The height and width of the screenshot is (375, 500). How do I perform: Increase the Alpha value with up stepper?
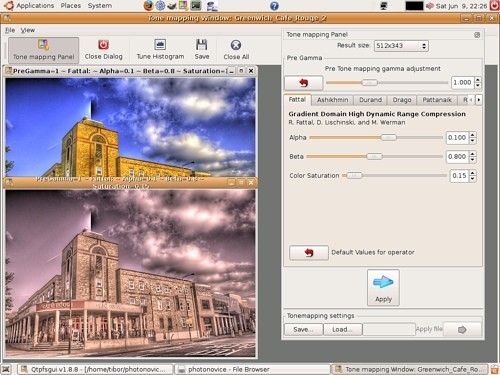(472, 135)
